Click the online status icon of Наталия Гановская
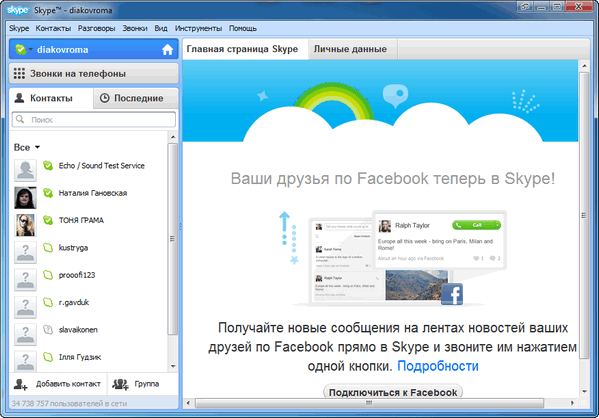The width and height of the screenshot is (599, 418). (x=48, y=193)
